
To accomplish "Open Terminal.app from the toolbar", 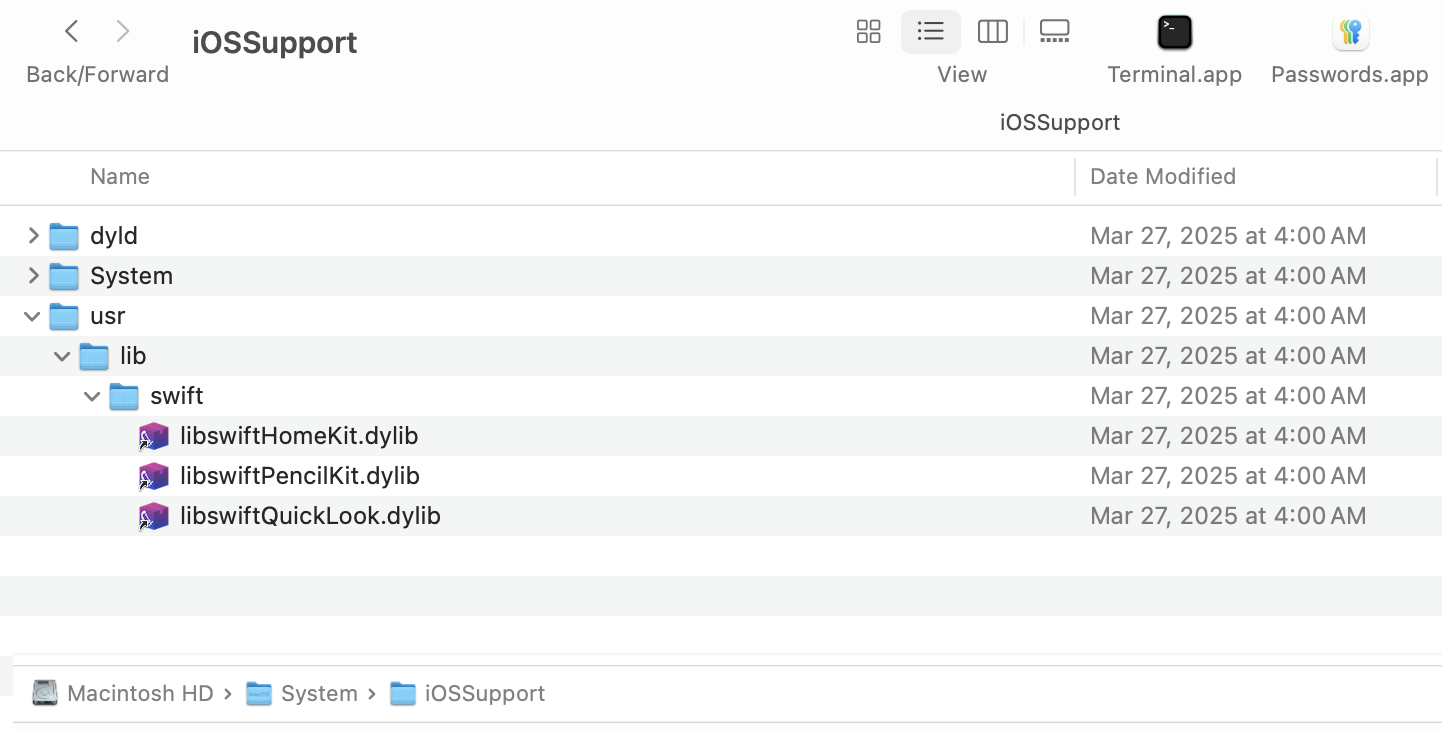I will pyautogui.click(x=1174, y=33).
